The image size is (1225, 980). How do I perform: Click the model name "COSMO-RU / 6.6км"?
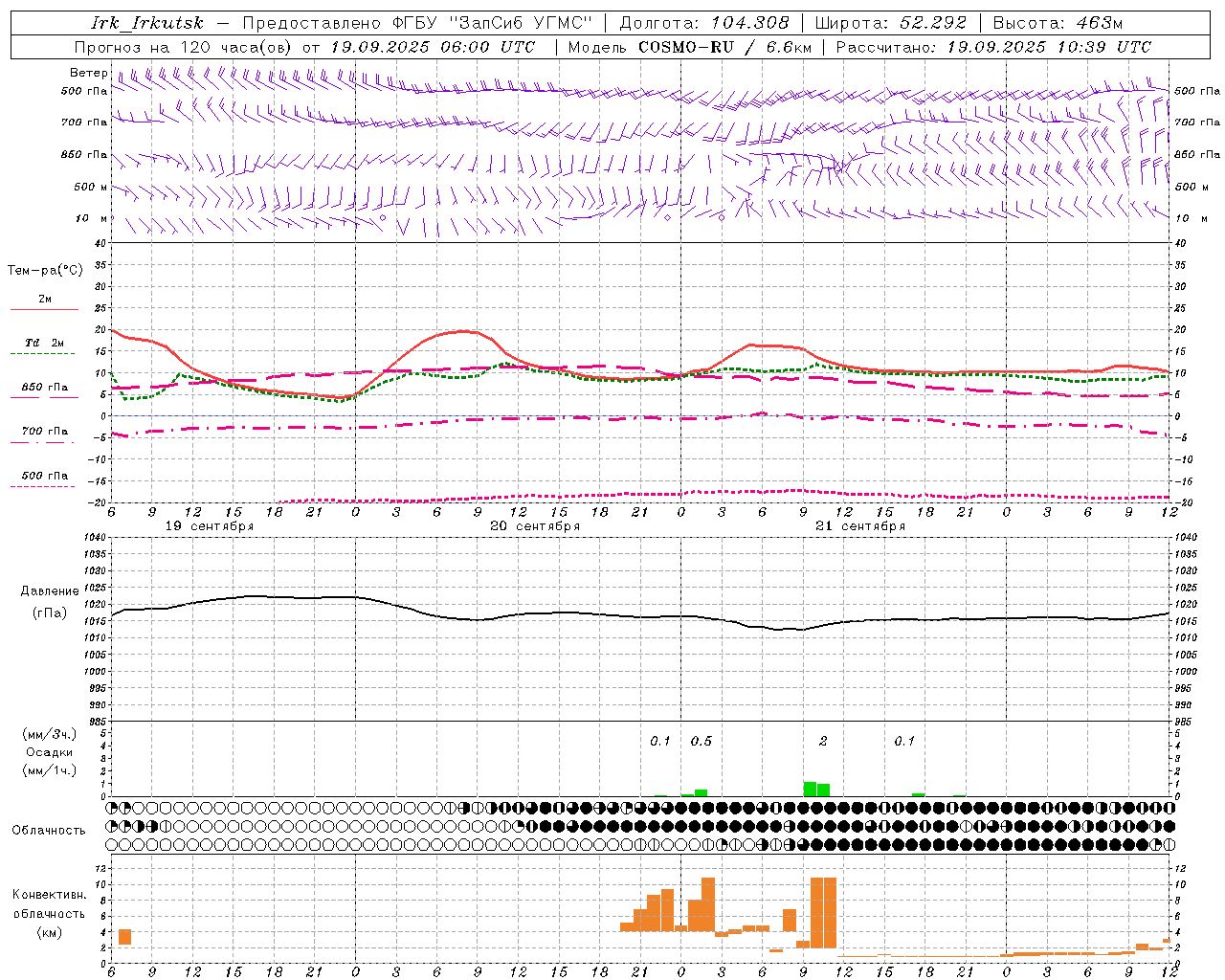pyautogui.click(x=724, y=47)
